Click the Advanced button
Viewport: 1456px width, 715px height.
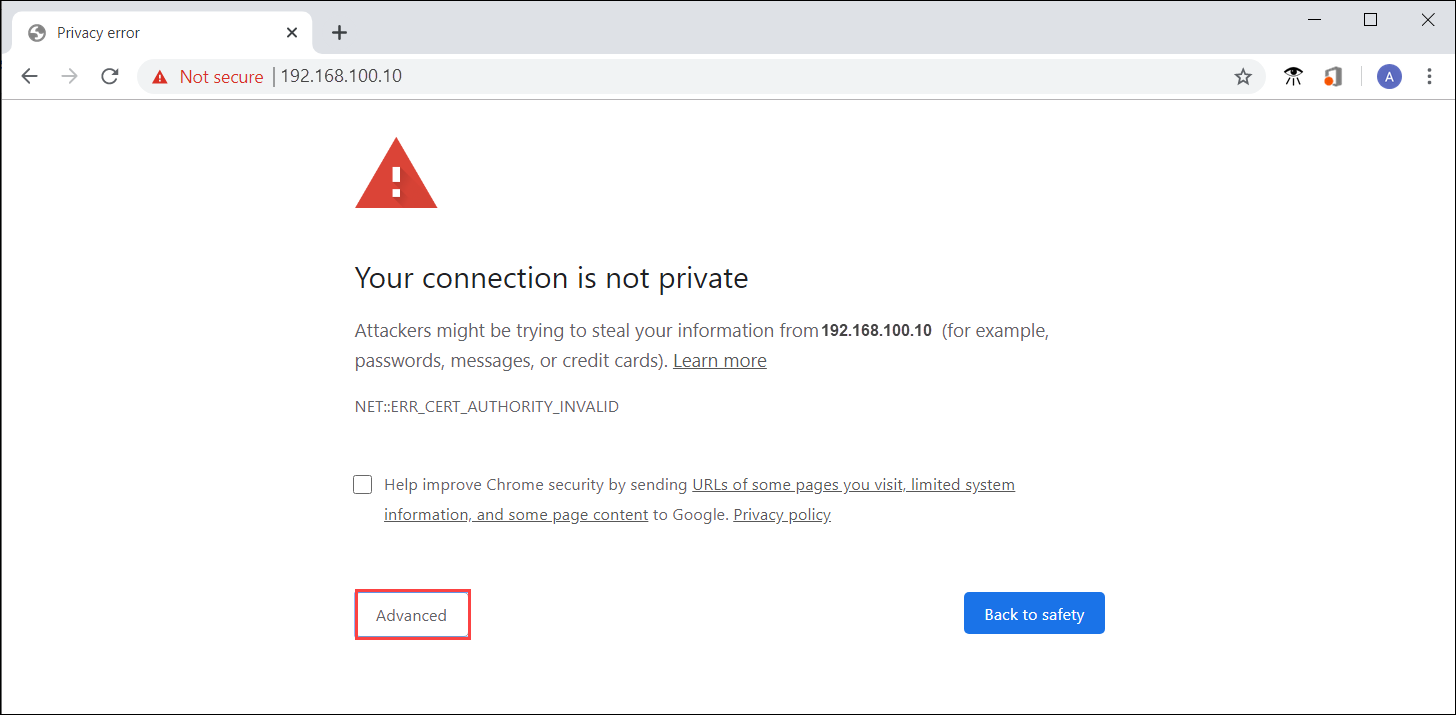[x=412, y=614]
